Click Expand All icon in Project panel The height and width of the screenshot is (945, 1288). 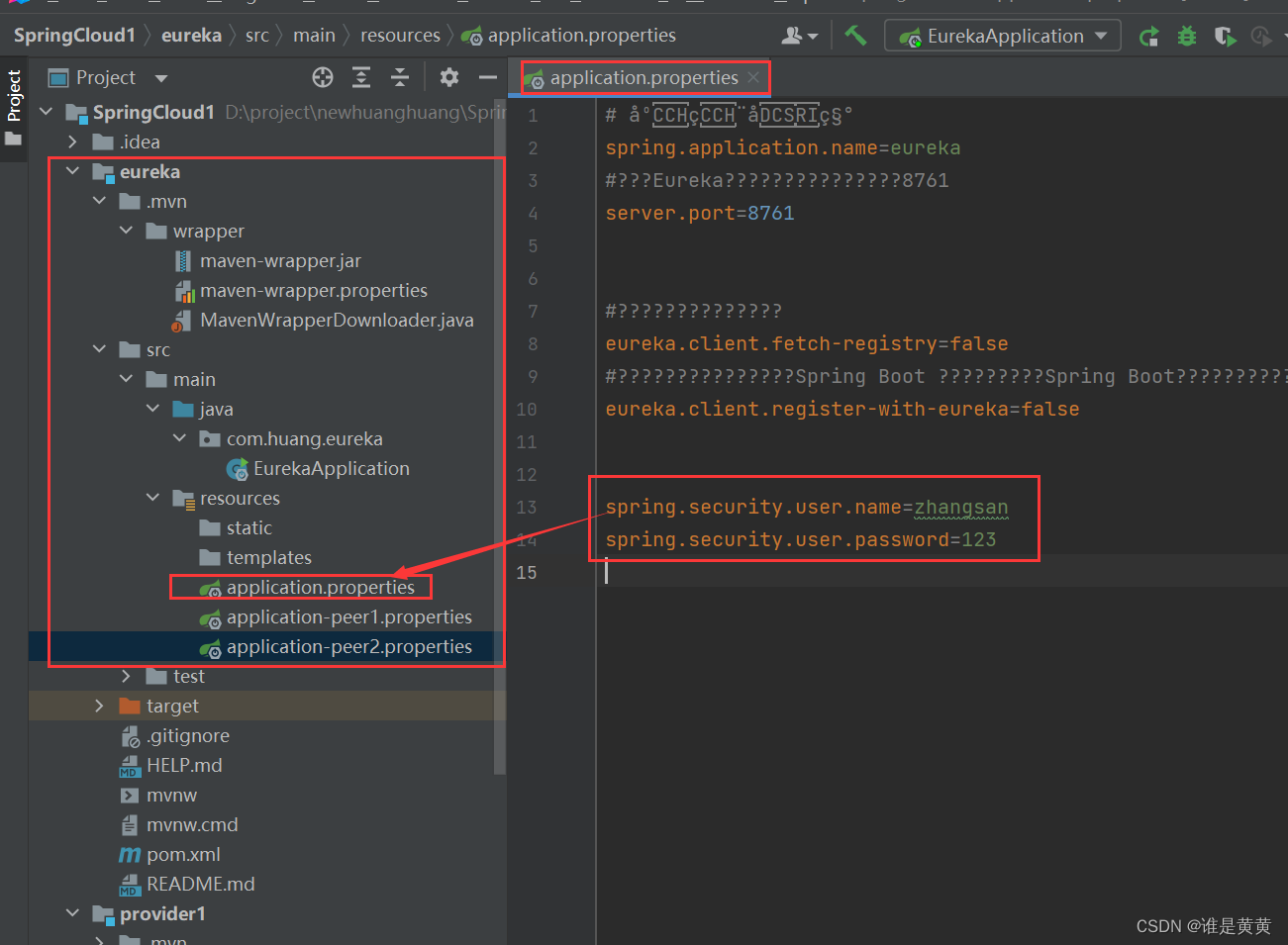[361, 77]
